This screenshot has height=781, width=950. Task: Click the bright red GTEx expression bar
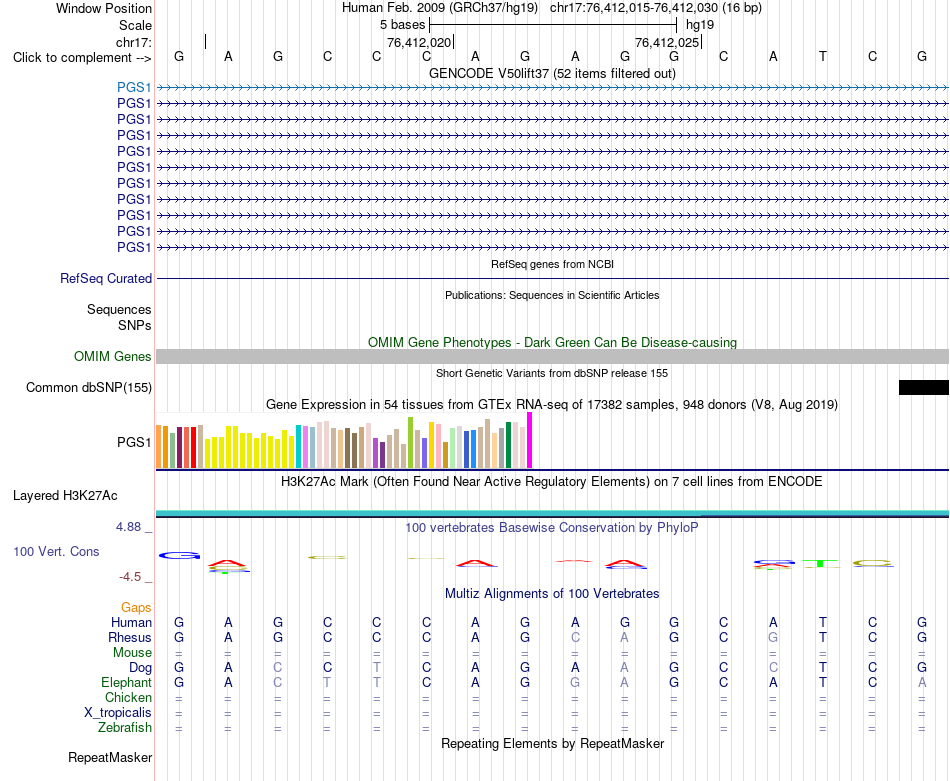point(194,448)
